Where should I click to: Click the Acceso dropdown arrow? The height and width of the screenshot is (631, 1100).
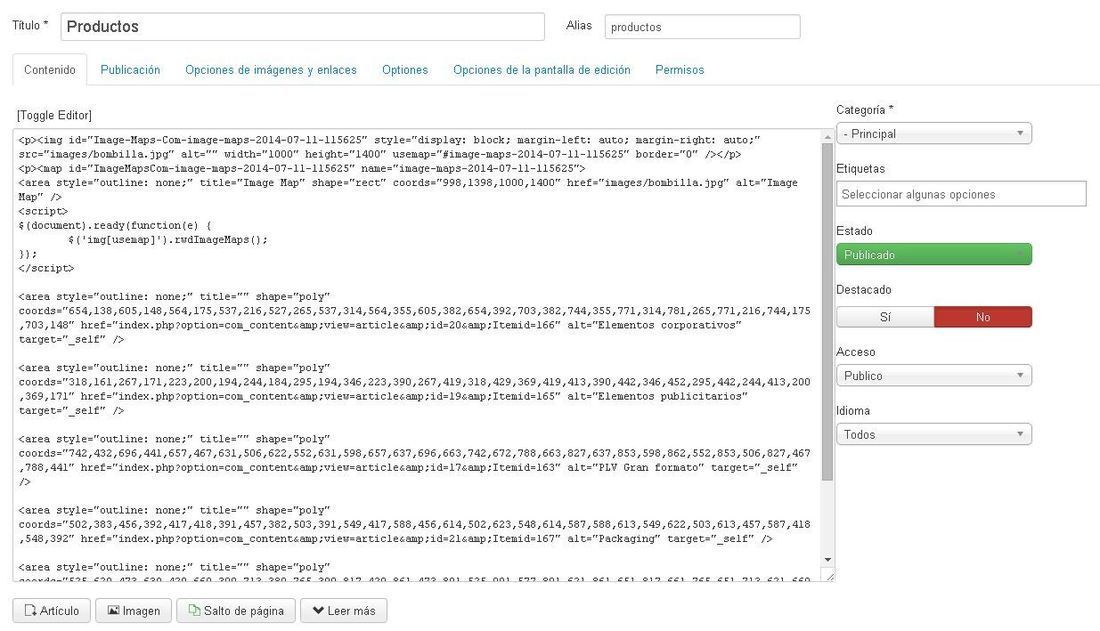click(1020, 376)
